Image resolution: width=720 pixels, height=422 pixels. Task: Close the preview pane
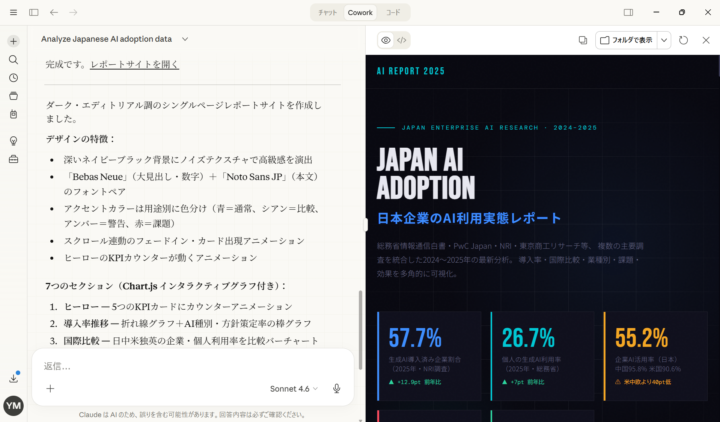(x=706, y=40)
